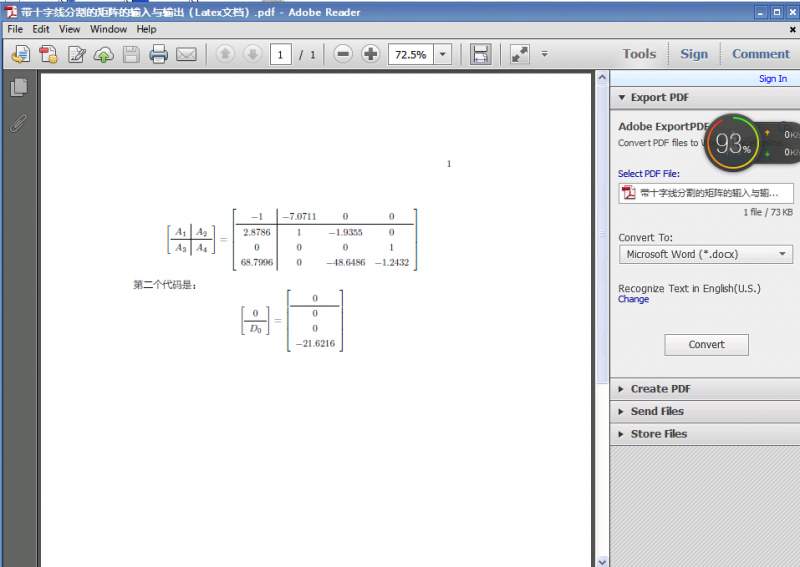Click the Sign/Edit document pencil icon

point(77,54)
